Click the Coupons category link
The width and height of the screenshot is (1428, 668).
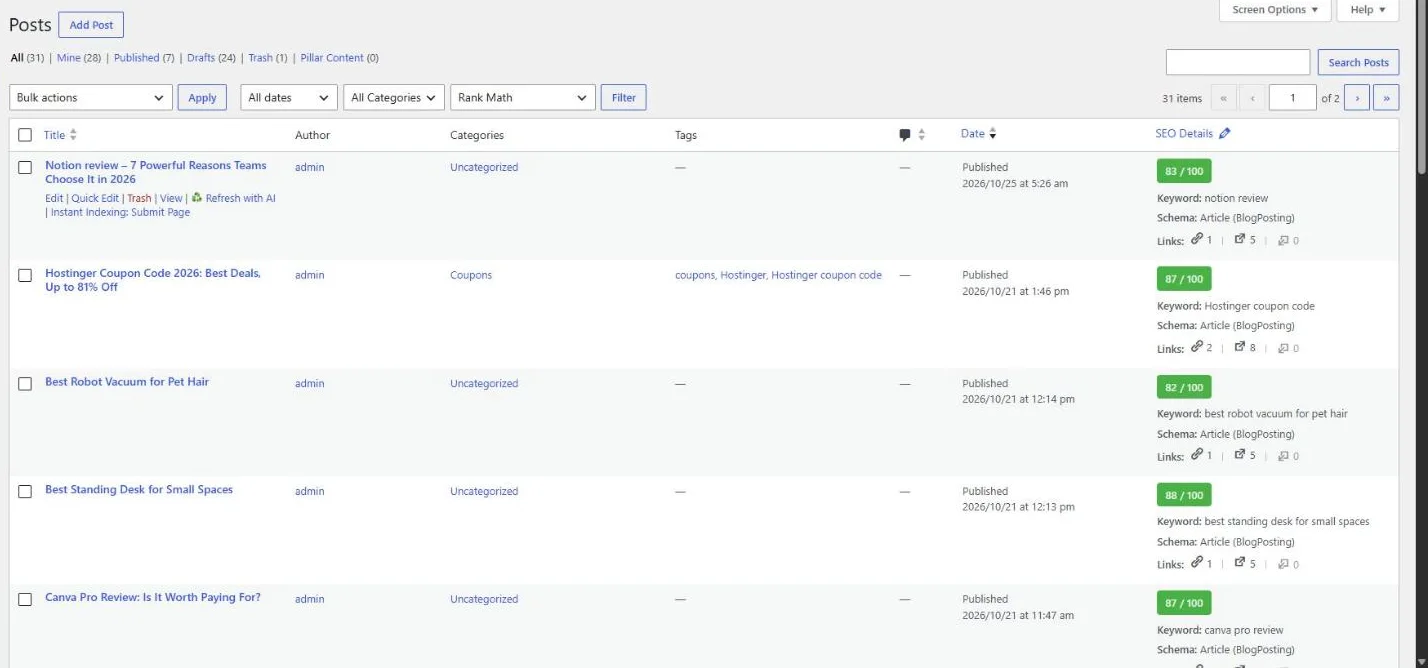tap(471, 275)
